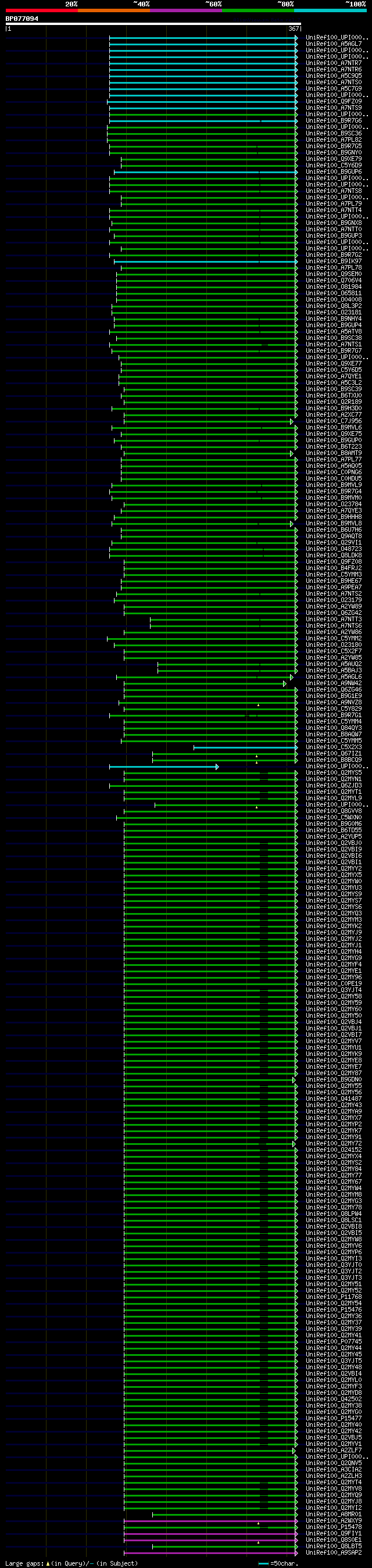The height and width of the screenshot is (1568, 372).
Task: Select hit label UniRef100_B9GNY0
Action: pos(334,153)
